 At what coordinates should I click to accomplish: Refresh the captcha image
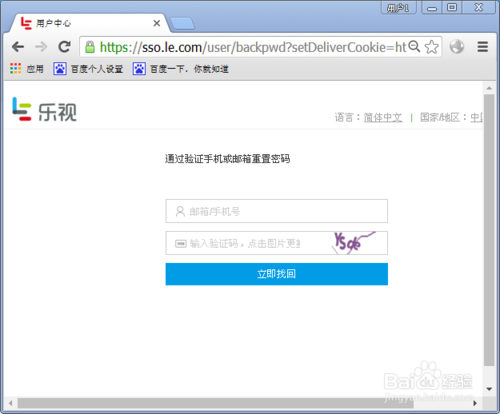click(354, 243)
